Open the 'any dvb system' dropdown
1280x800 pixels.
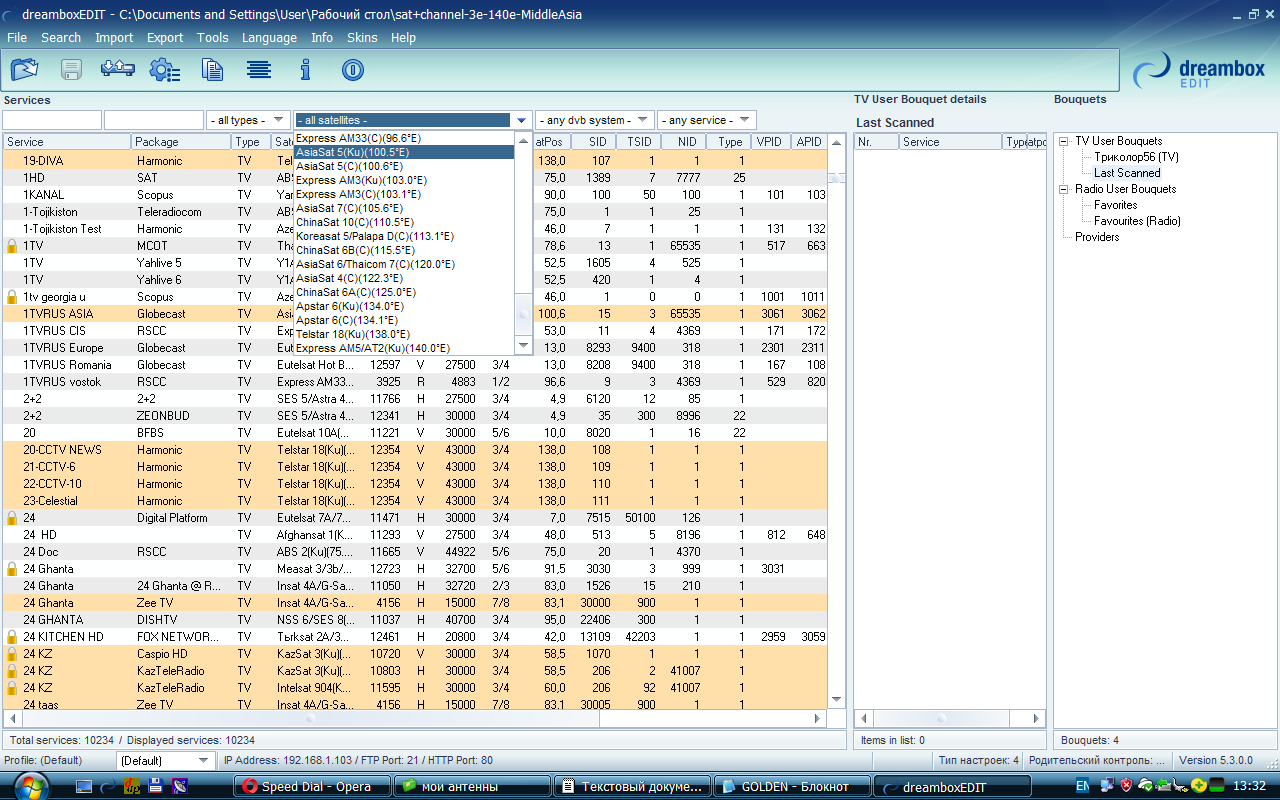pos(595,120)
